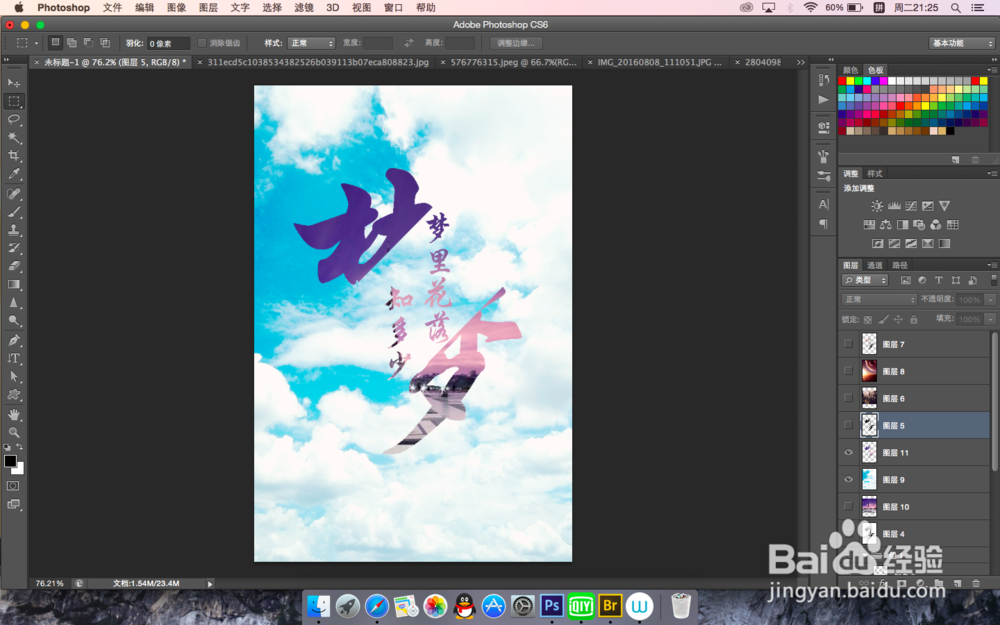Screen dimensions: 1000x625
Task: Switch to the 通道 tab
Action: pos(874,265)
